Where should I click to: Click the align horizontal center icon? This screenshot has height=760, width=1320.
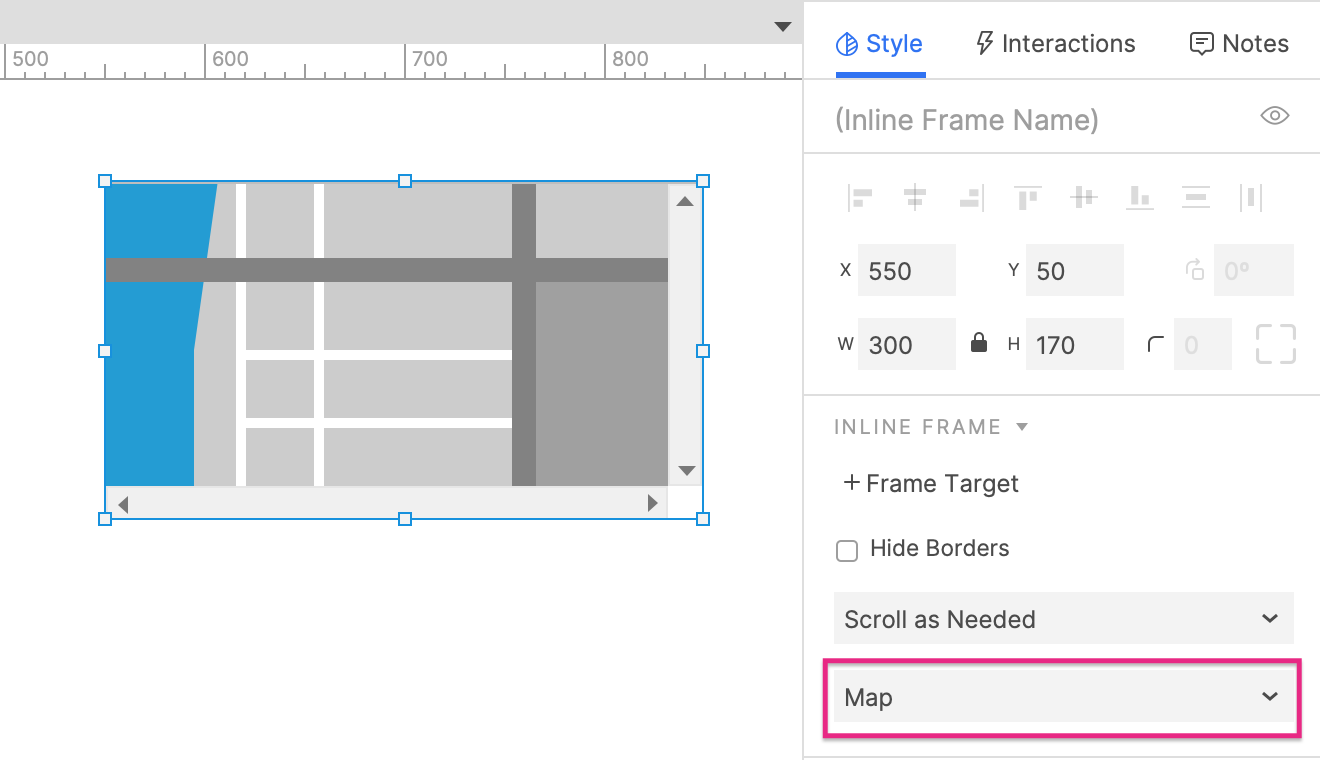[x=915, y=198]
